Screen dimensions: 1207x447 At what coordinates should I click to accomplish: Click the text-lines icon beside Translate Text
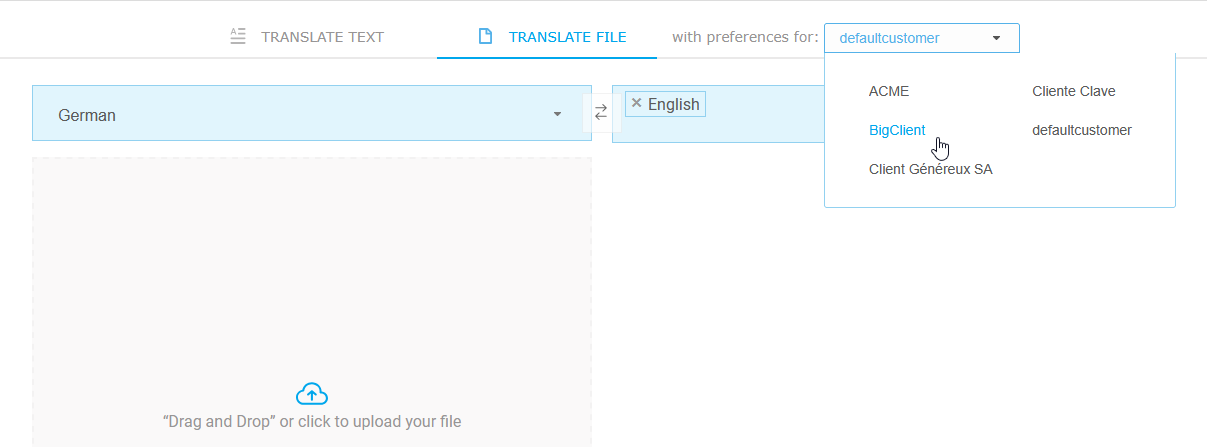pos(237,37)
